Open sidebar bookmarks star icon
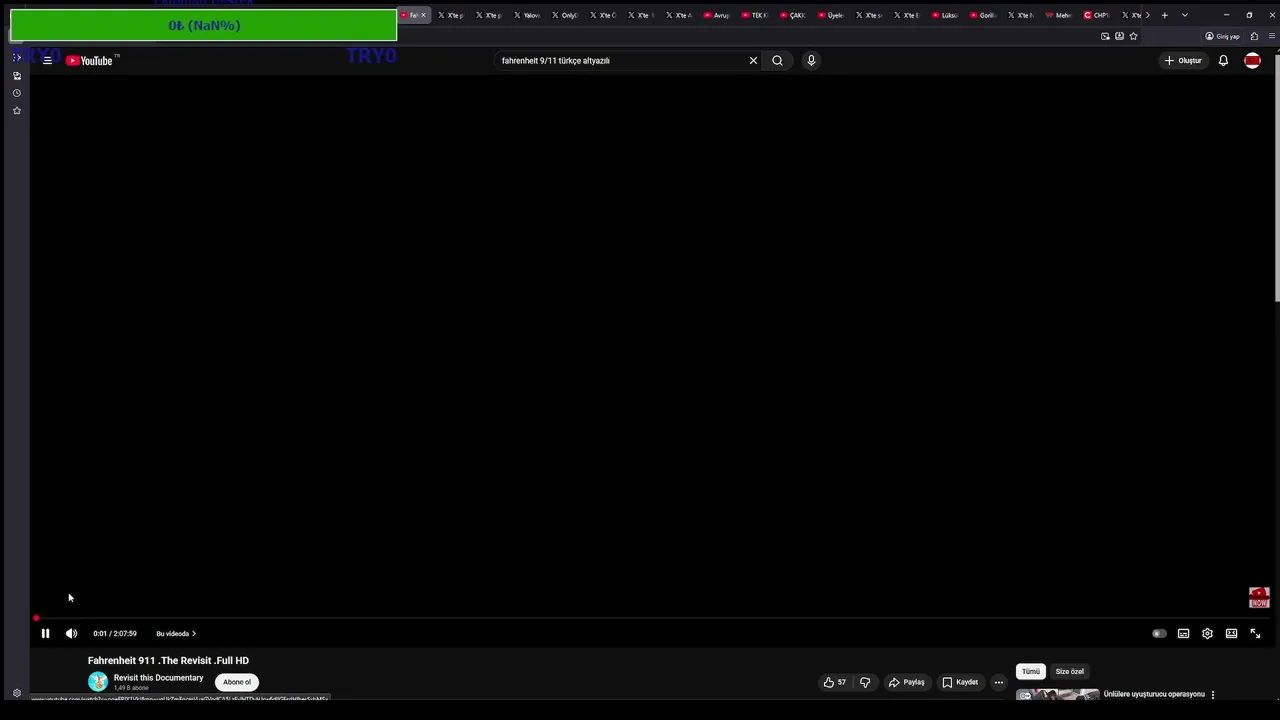 click(x=16, y=110)
